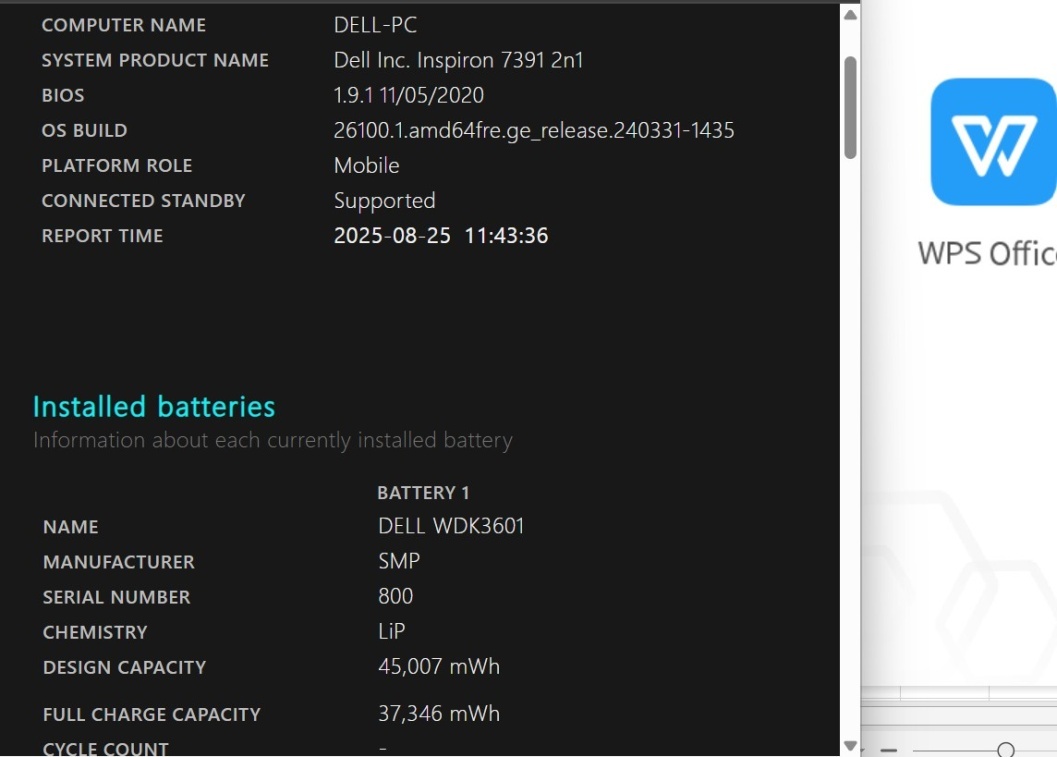Click the '800' serial number value
Viewport: 1057px width, 757px height.
[396, 596]
